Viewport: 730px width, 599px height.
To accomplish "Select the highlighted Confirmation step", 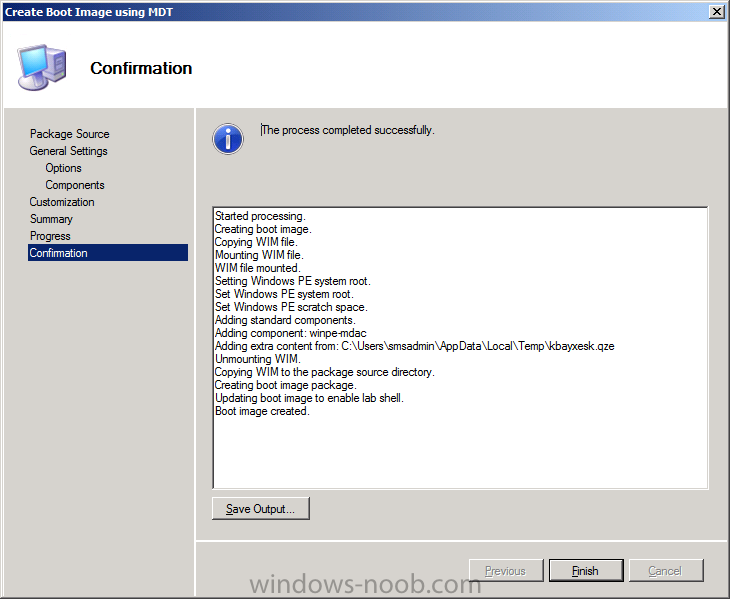I will (108, 253).
